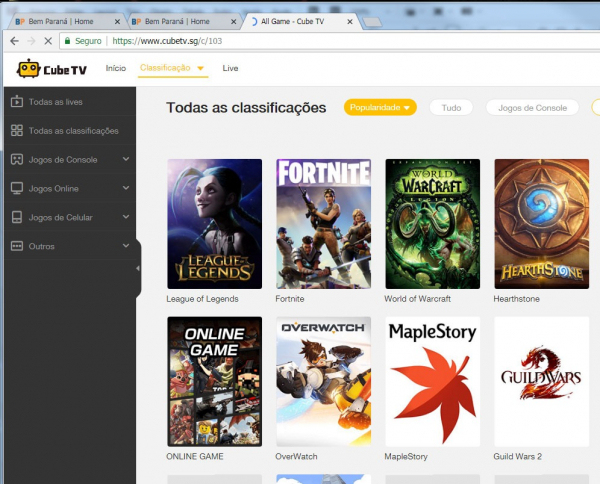Screen dimensions: 600x484
Task: Click the League of Legends title text
Action: 202,299
